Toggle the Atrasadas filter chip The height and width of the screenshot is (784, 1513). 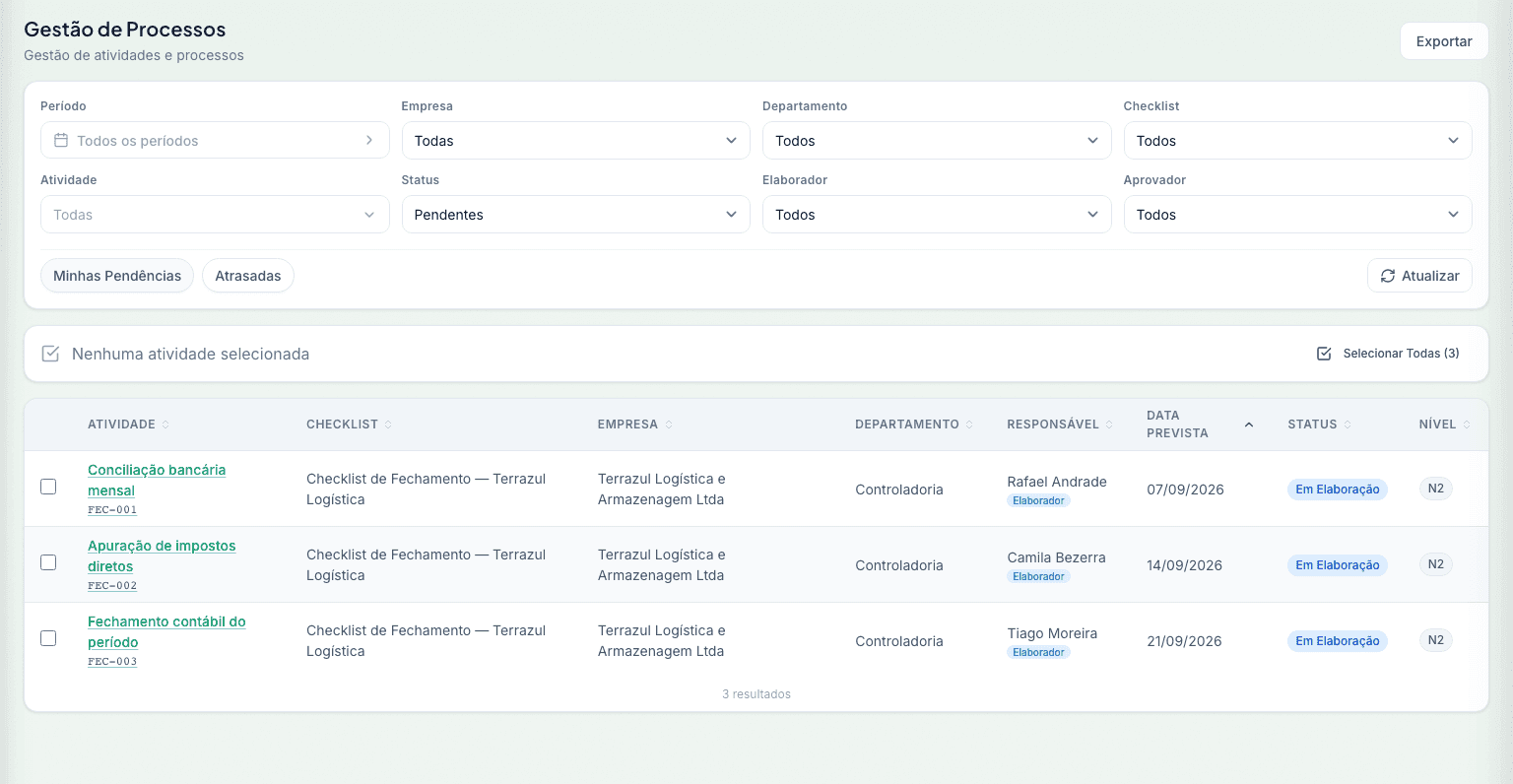[x=248, y=276]
